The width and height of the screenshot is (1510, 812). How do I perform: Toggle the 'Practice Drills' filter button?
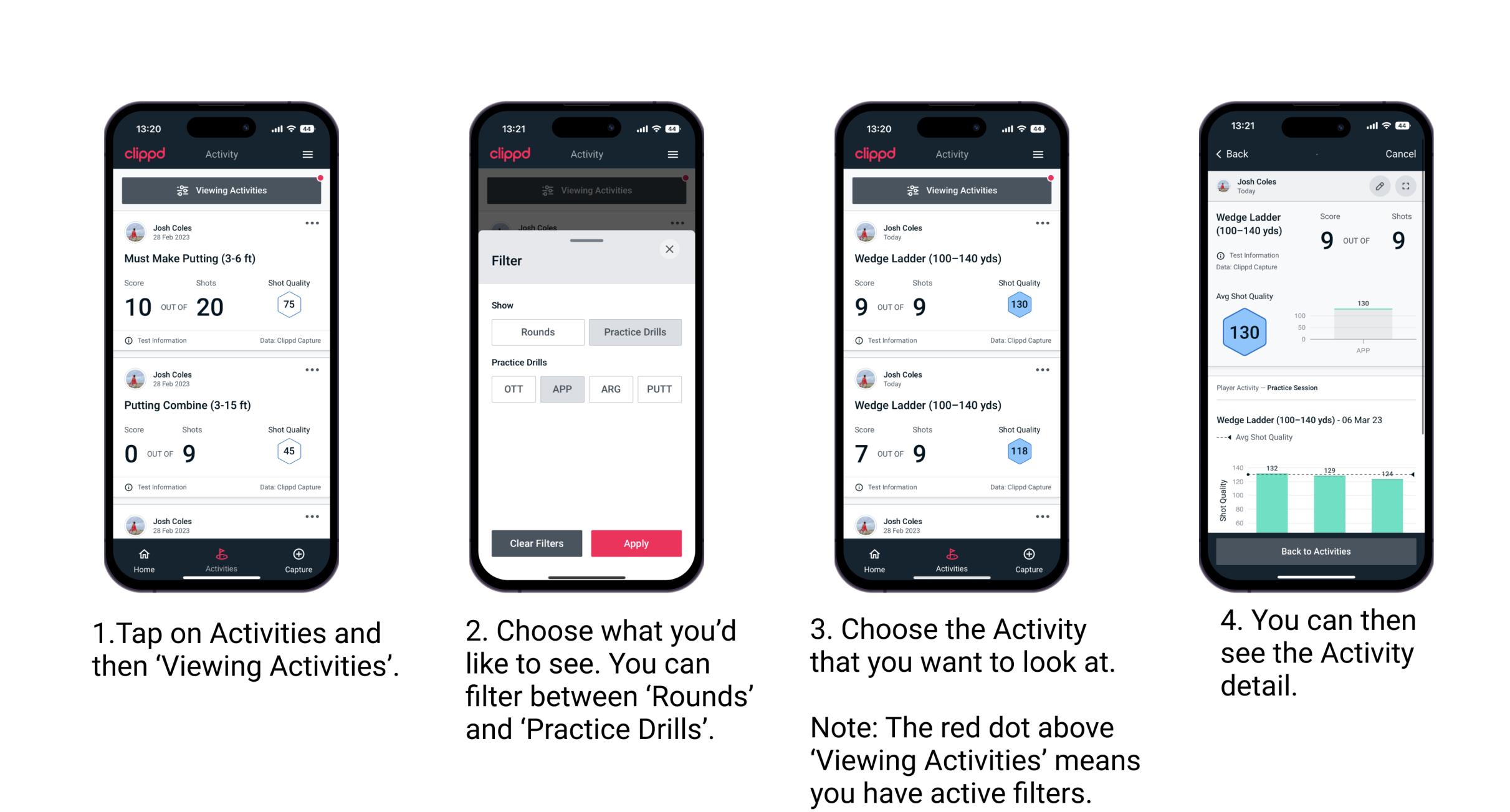point(635,332)
